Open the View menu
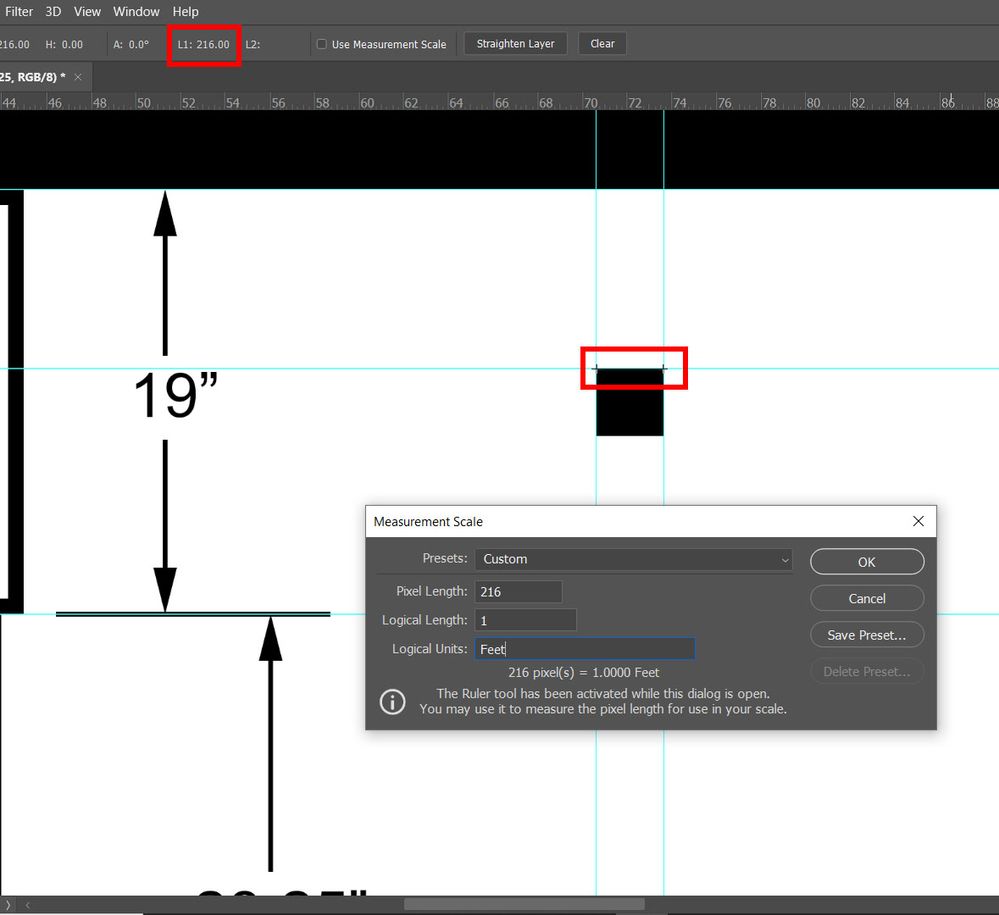This screenshot has height=915, width=999. [x=87, y=11]
